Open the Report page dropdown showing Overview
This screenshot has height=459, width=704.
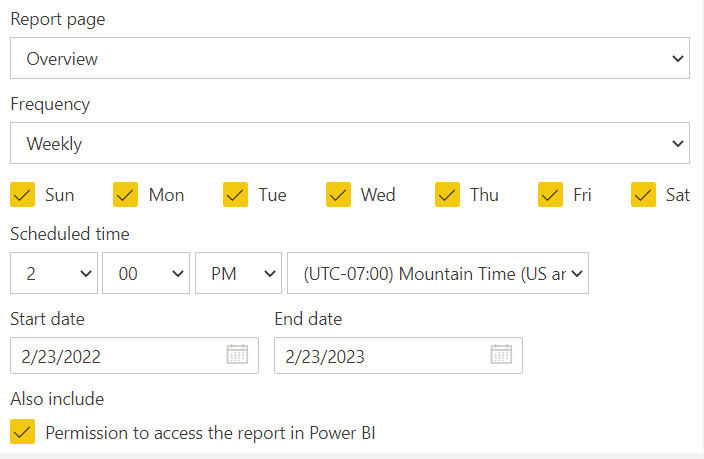[350, 58]
